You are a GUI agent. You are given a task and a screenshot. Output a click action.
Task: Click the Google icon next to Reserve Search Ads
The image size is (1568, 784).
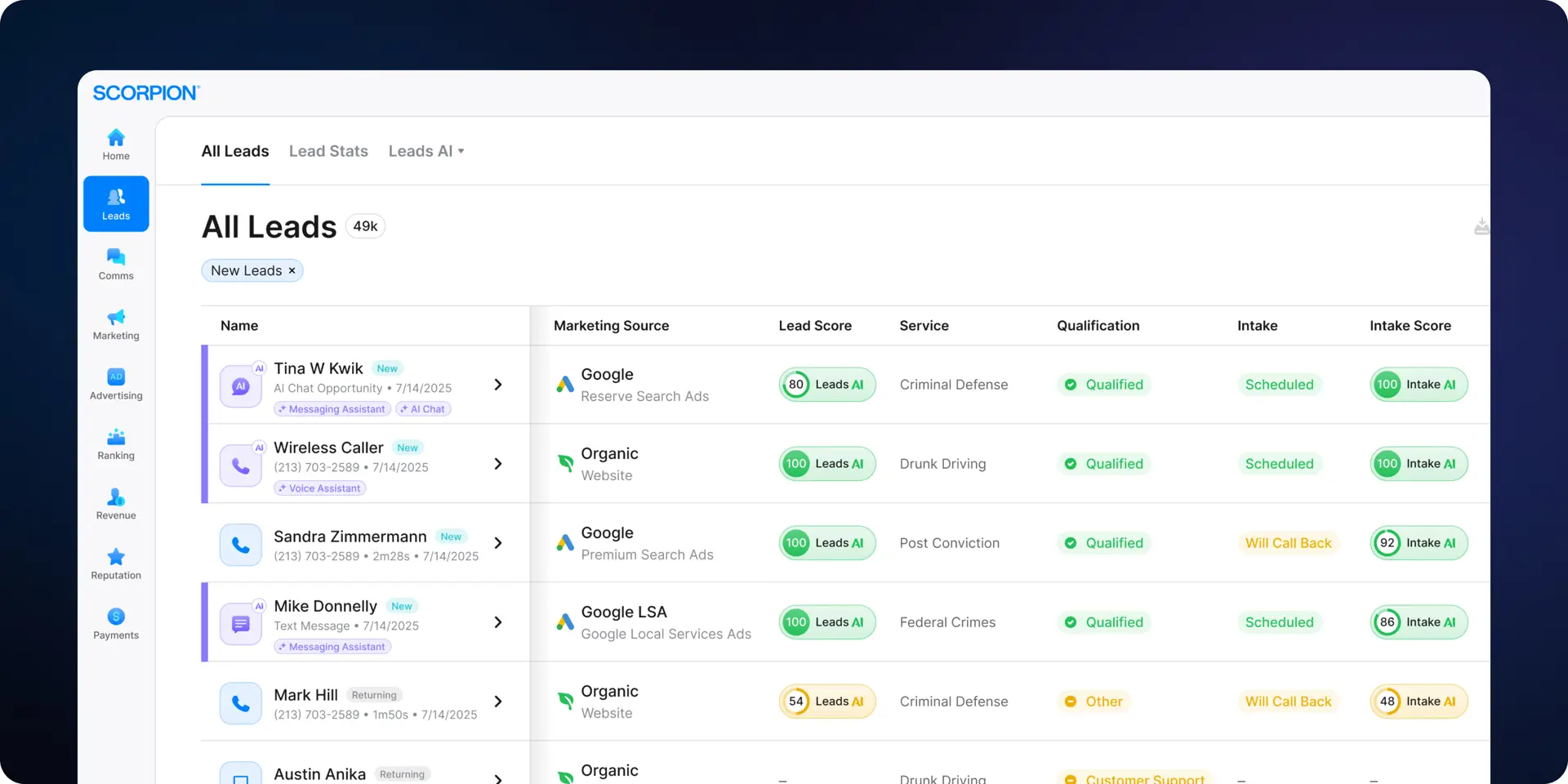(564, 384)
